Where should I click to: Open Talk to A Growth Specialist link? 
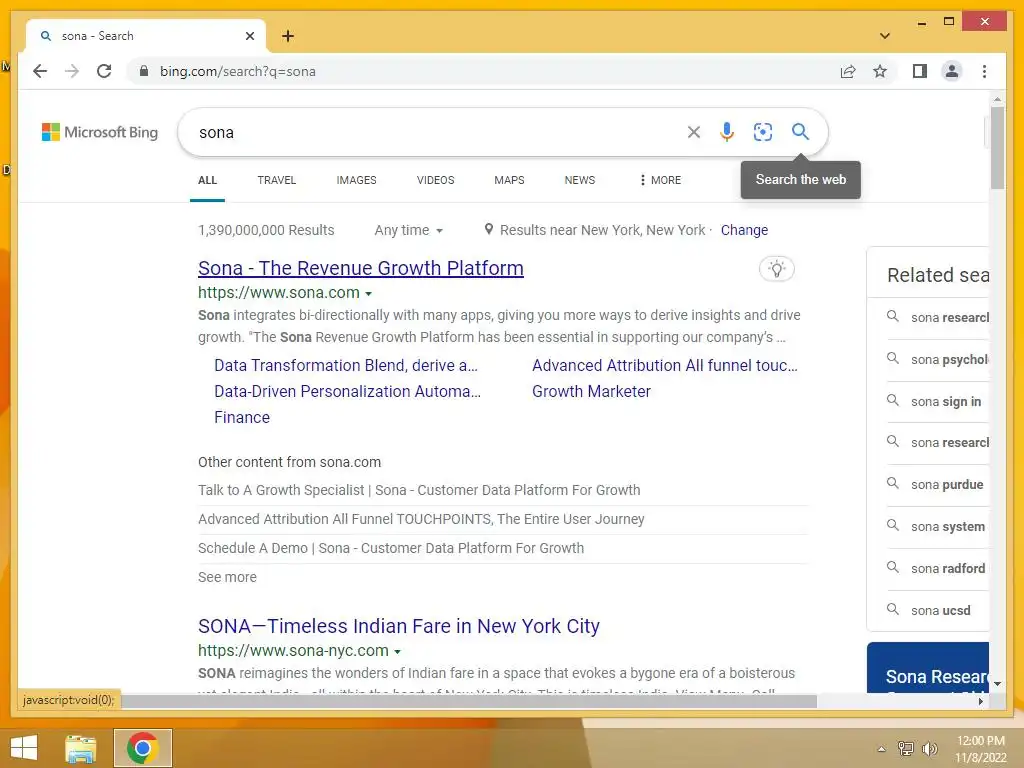[419, 490]
